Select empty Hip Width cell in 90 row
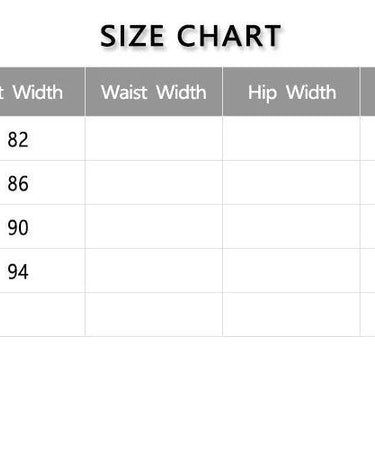The image size is (375, 469). click(x=291, y=227)
